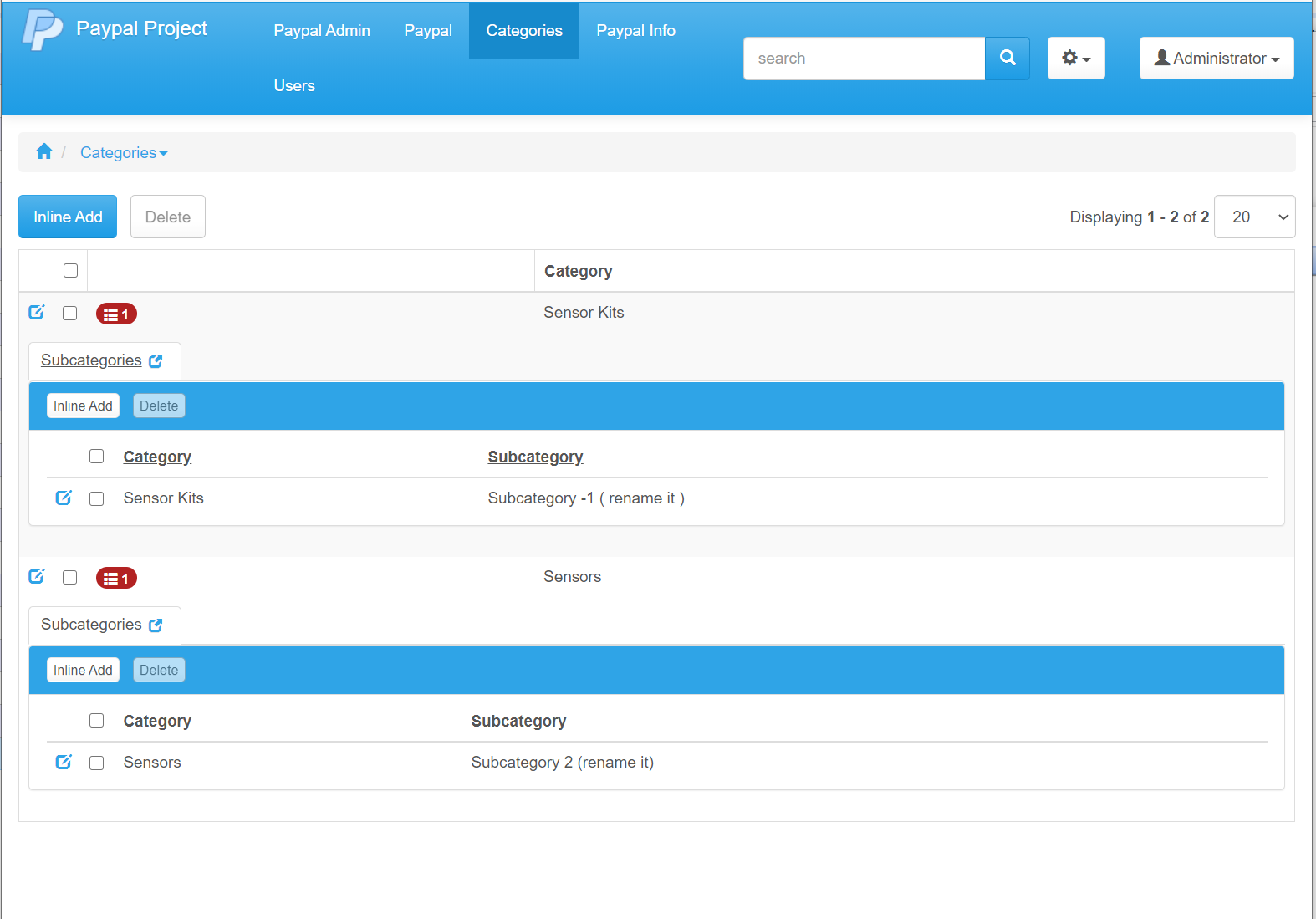Click the Sensor Kits category name text

point(584,312)
